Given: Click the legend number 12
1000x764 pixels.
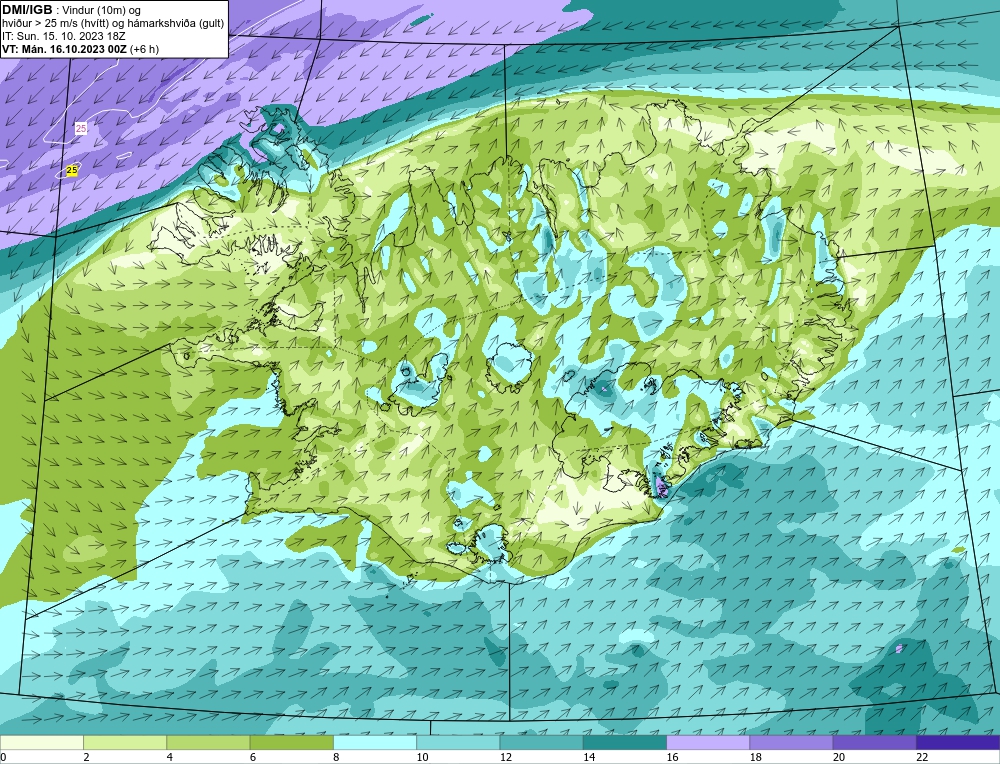Looking at the screenshot, I should (x=505, y=757).
